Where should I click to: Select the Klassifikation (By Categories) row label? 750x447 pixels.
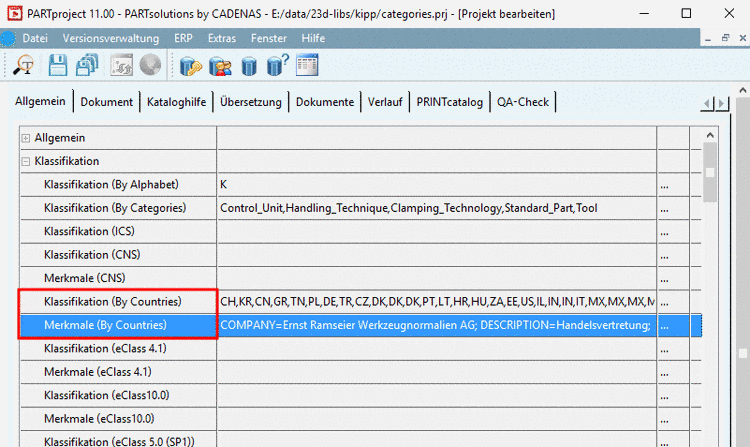115,208
